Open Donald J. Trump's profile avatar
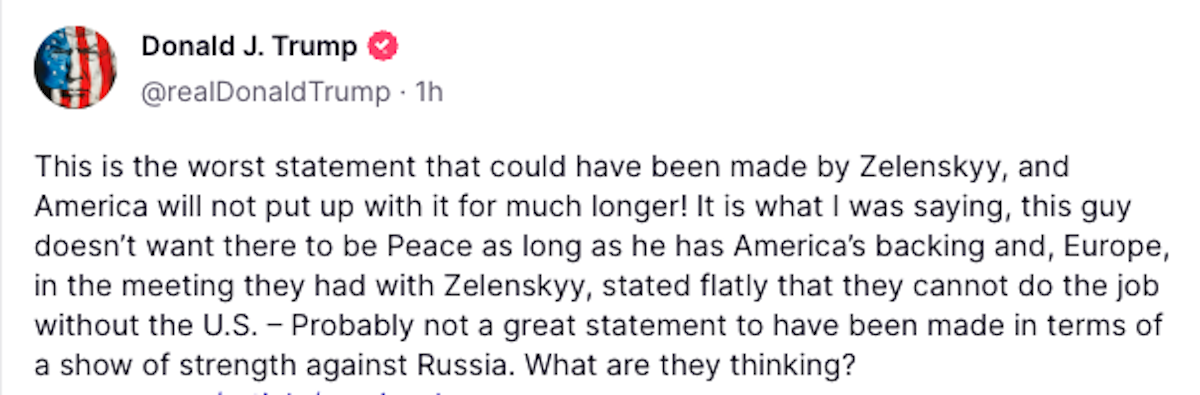The image size is (1200, 395). pos(75,68)
